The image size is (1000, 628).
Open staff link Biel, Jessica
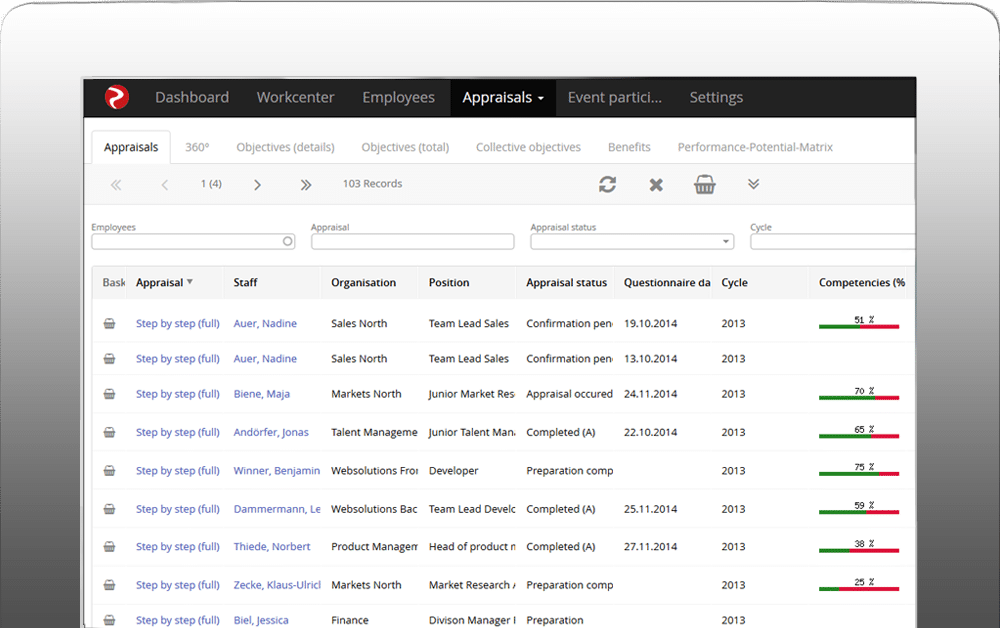click(261, 620)
